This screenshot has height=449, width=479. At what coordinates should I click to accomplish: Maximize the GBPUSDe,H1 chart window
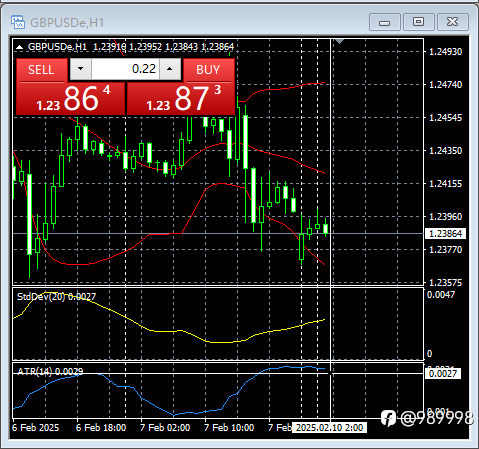coord(419,22)
